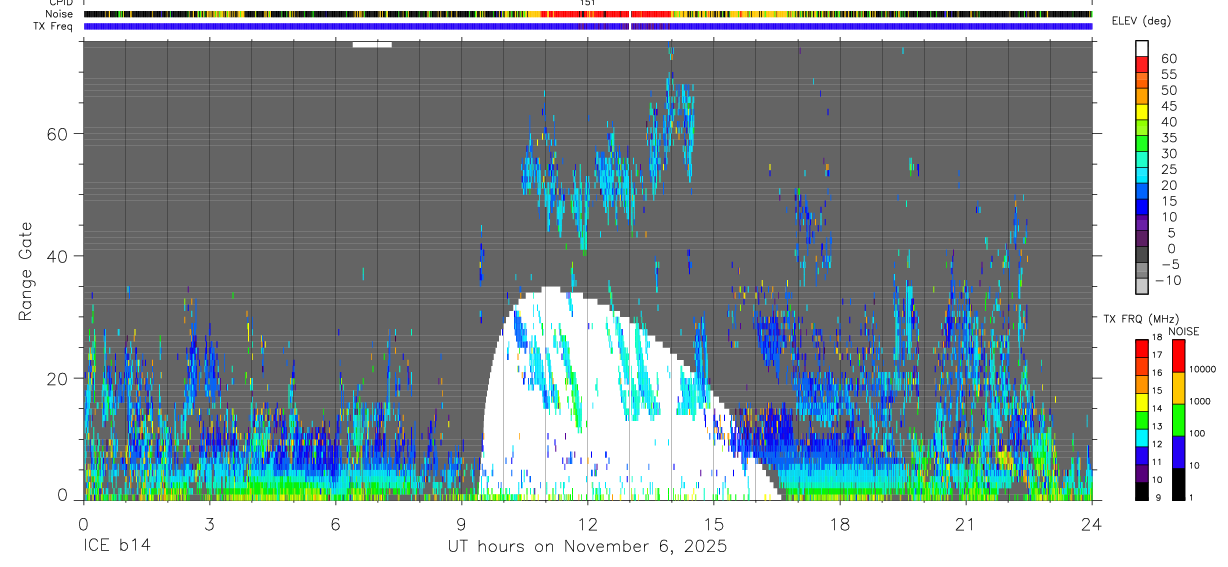The width and height of the screenshot is (1228, 567).
Task: Click the 'ELEV (deg)' legend title
Action: 1141,21
